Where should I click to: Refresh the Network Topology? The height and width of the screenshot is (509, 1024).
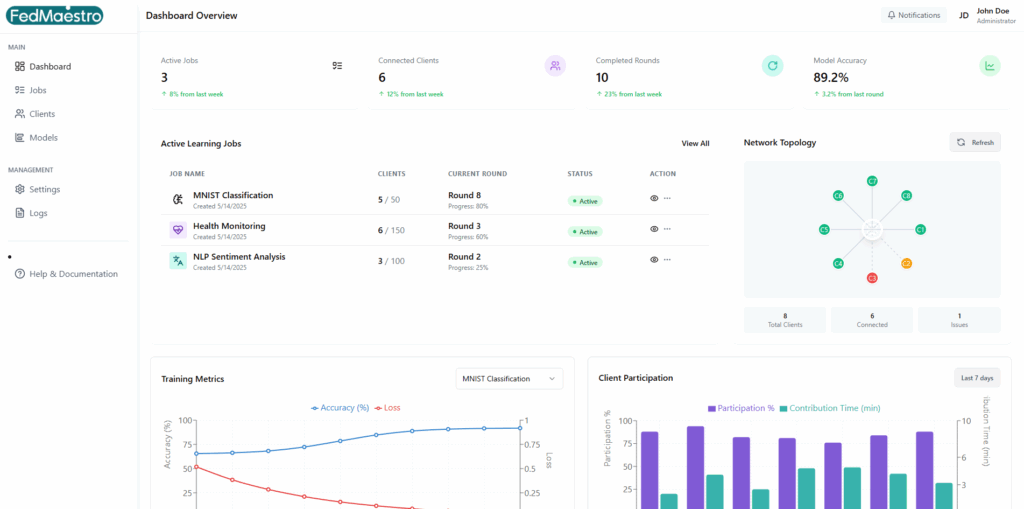point(974,142)
